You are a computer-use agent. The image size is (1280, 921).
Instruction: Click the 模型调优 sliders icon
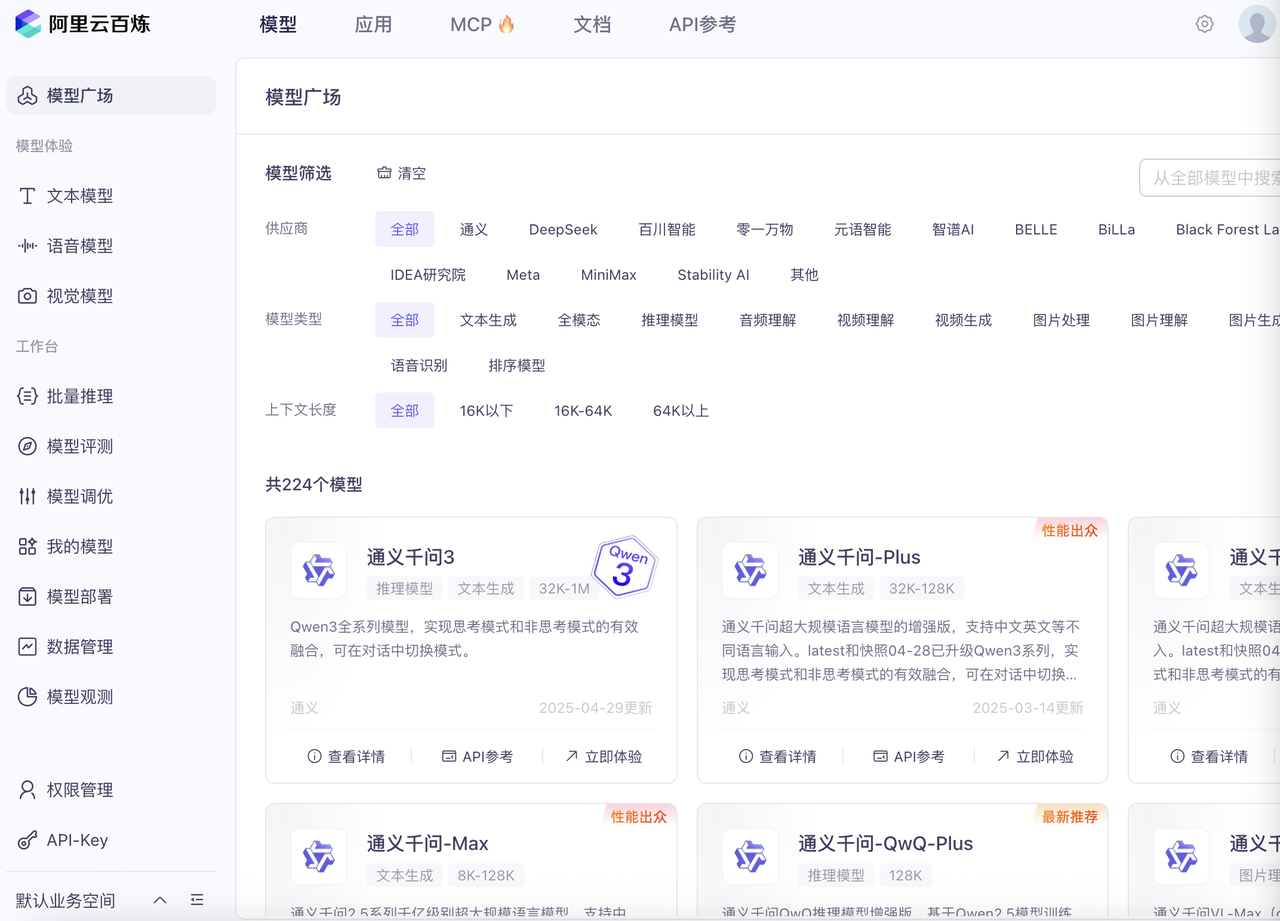coord(27,496)
